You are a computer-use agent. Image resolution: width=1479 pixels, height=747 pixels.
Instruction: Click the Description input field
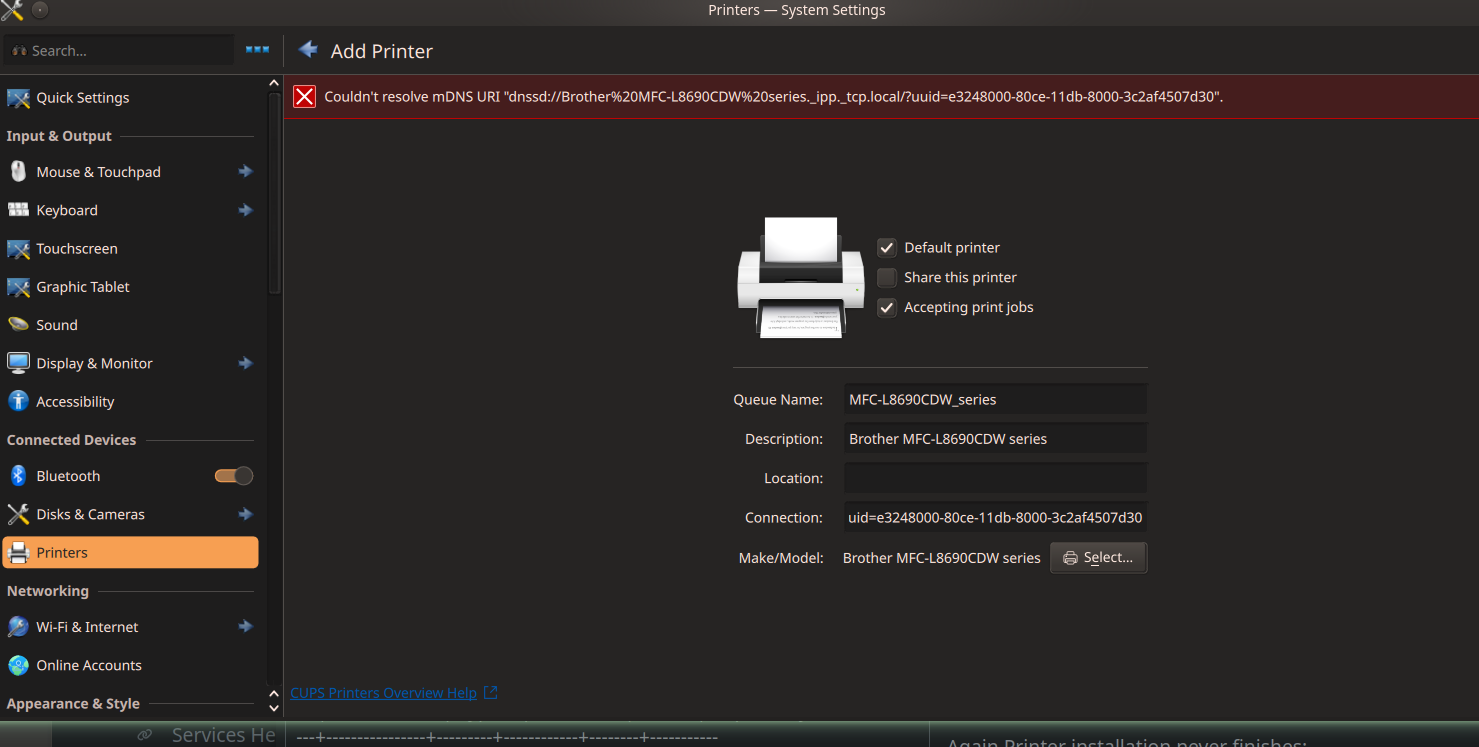click(x=995, y=439)
